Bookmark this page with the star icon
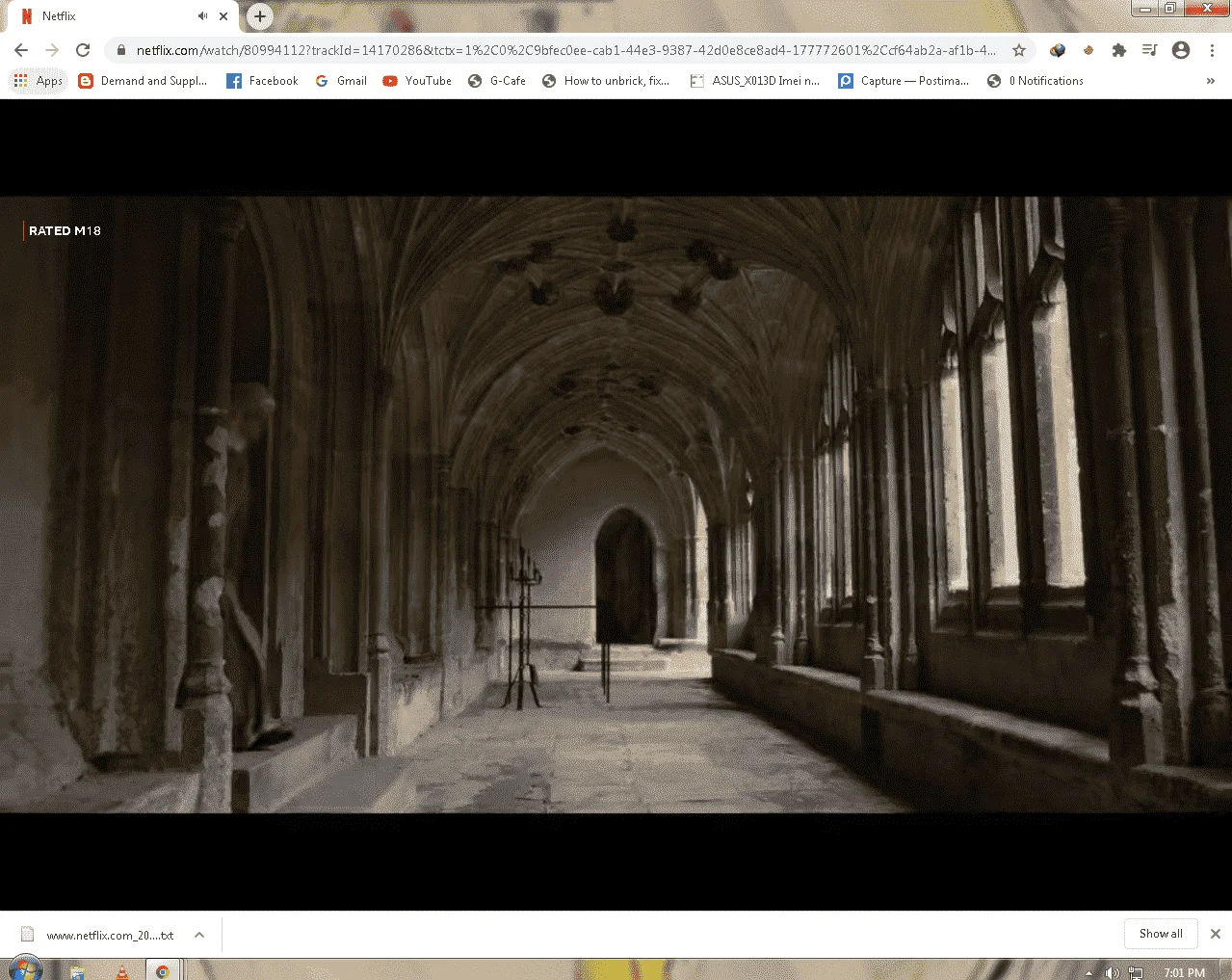1232x980 pixels. click(1019, 50)
